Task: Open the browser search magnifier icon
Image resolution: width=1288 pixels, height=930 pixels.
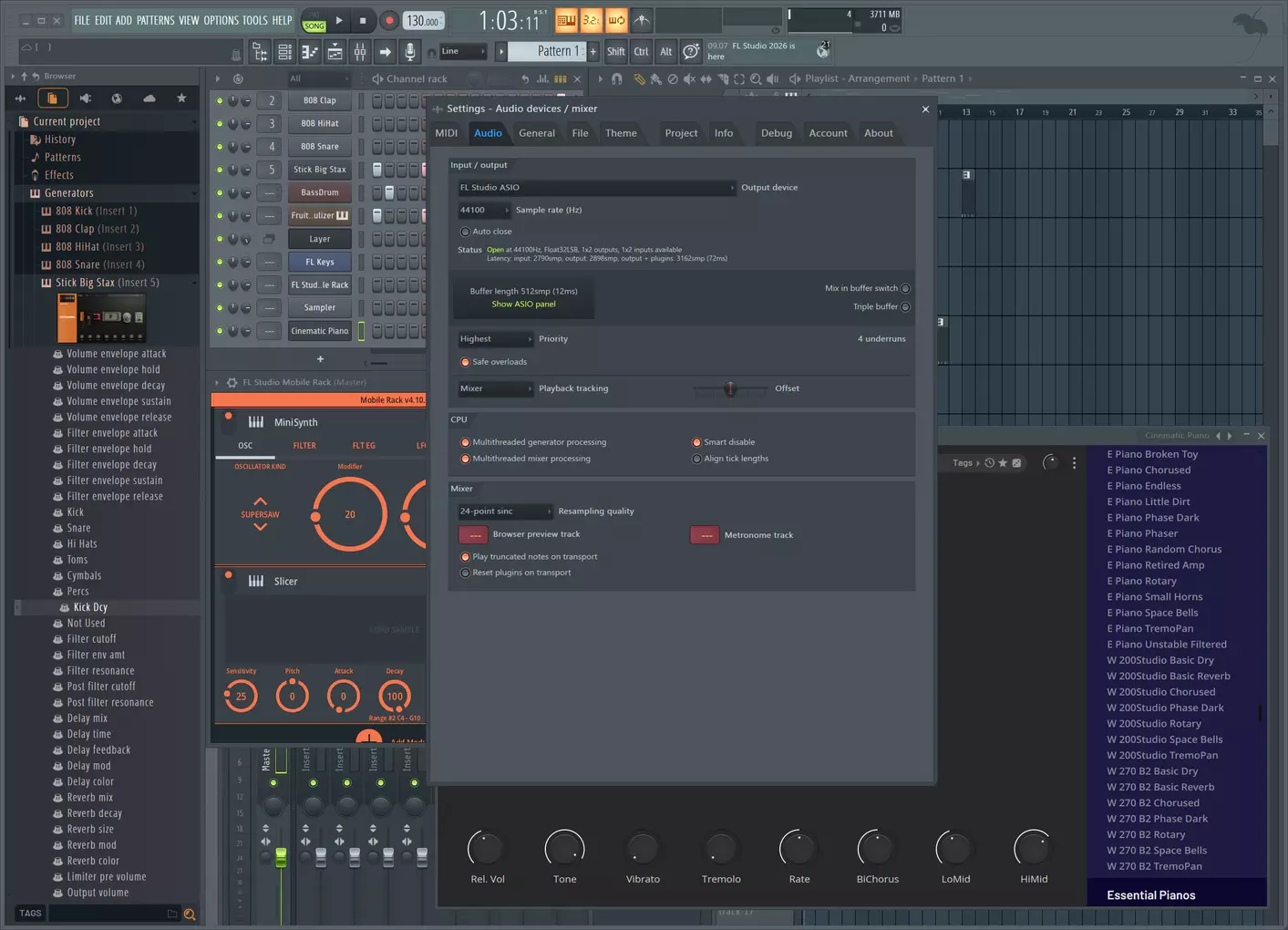Action: (x=190, y=914)
